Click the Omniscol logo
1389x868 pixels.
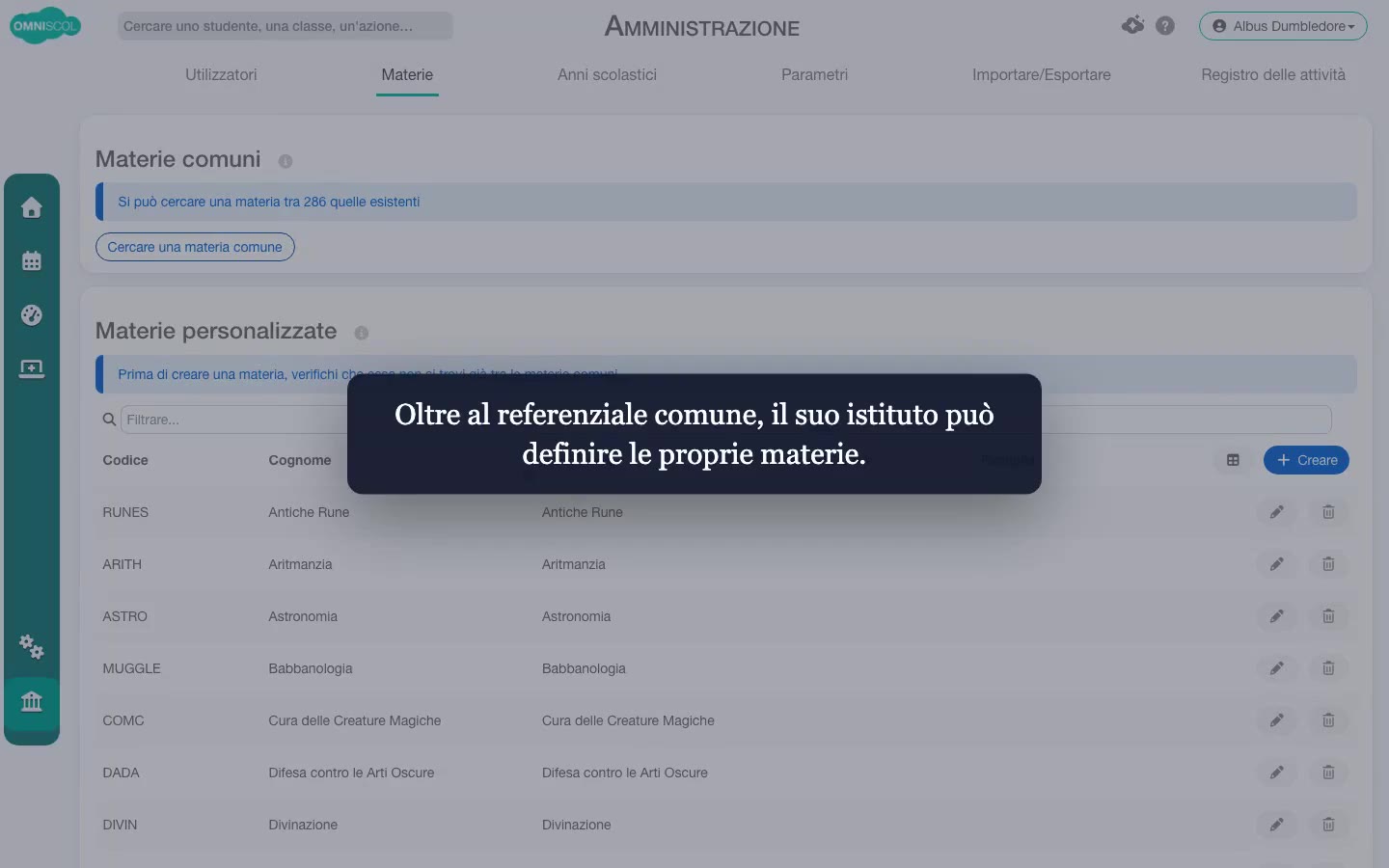tap(44, 26)
